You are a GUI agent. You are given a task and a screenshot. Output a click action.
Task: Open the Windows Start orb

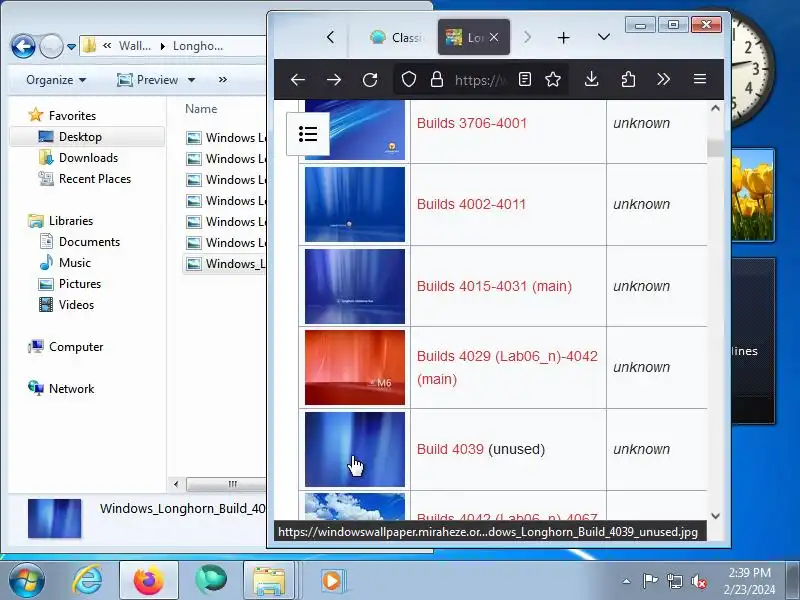27,580
